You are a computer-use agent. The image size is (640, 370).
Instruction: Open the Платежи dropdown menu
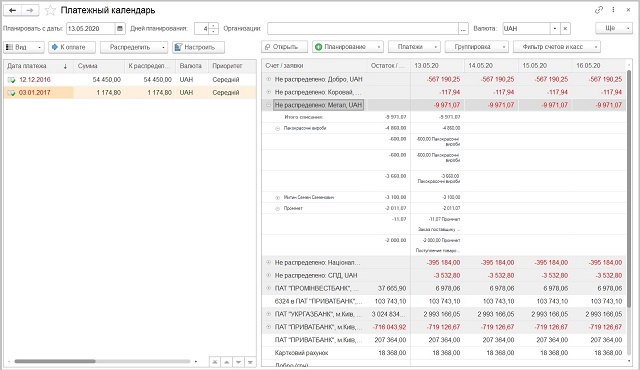click(x=414, y=47)
